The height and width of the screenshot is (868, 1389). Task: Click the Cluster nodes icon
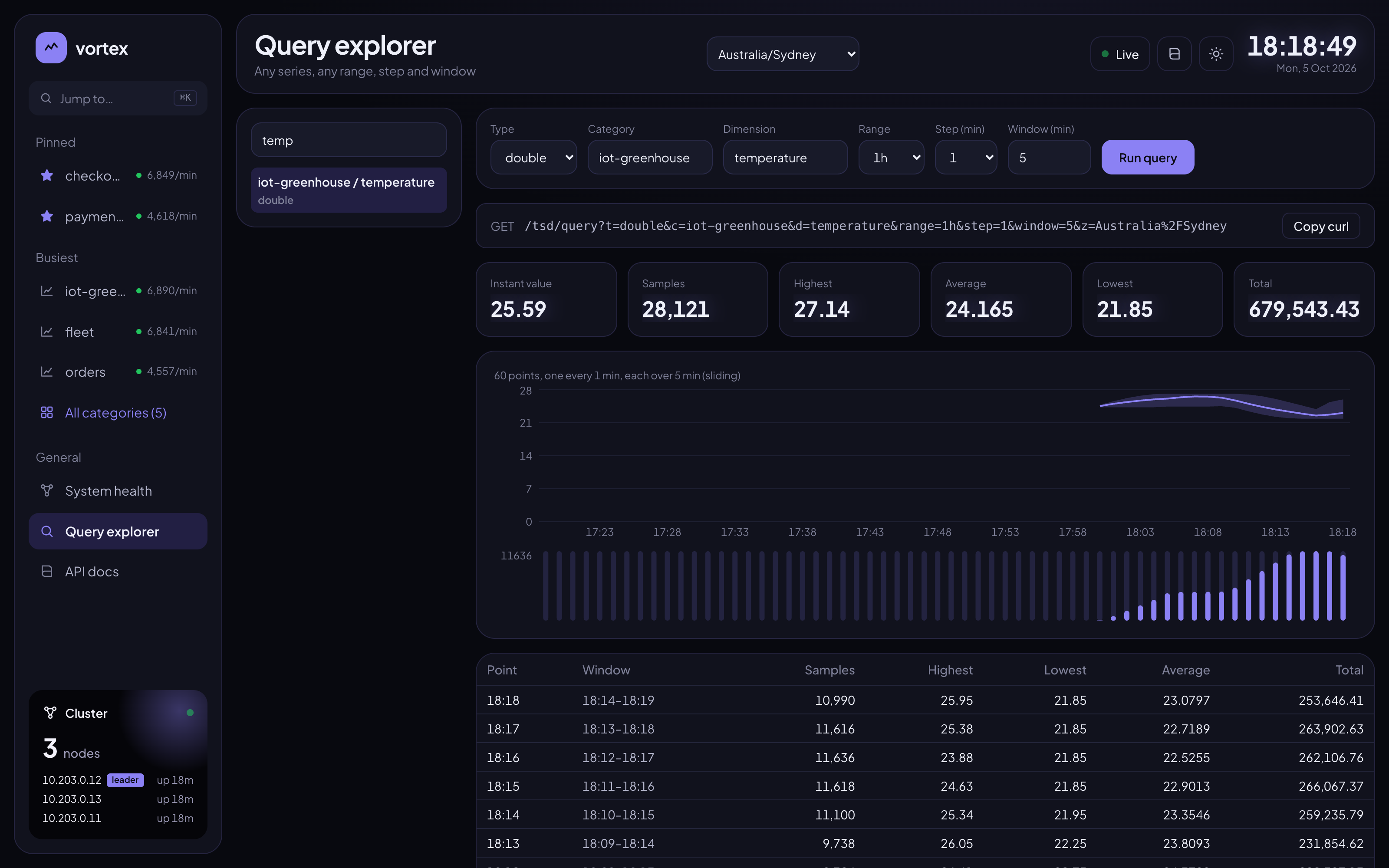click(x=50, y=713)
